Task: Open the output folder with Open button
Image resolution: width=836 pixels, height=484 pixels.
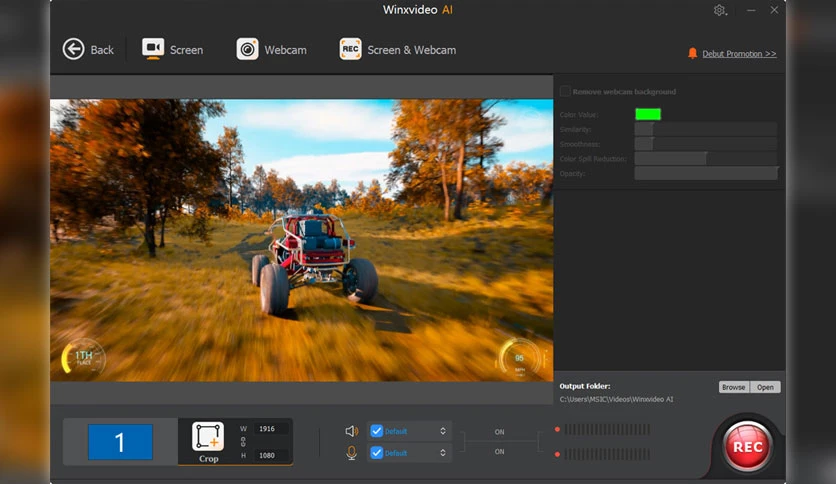Action: pyautogui.click(x=765, y=387)
